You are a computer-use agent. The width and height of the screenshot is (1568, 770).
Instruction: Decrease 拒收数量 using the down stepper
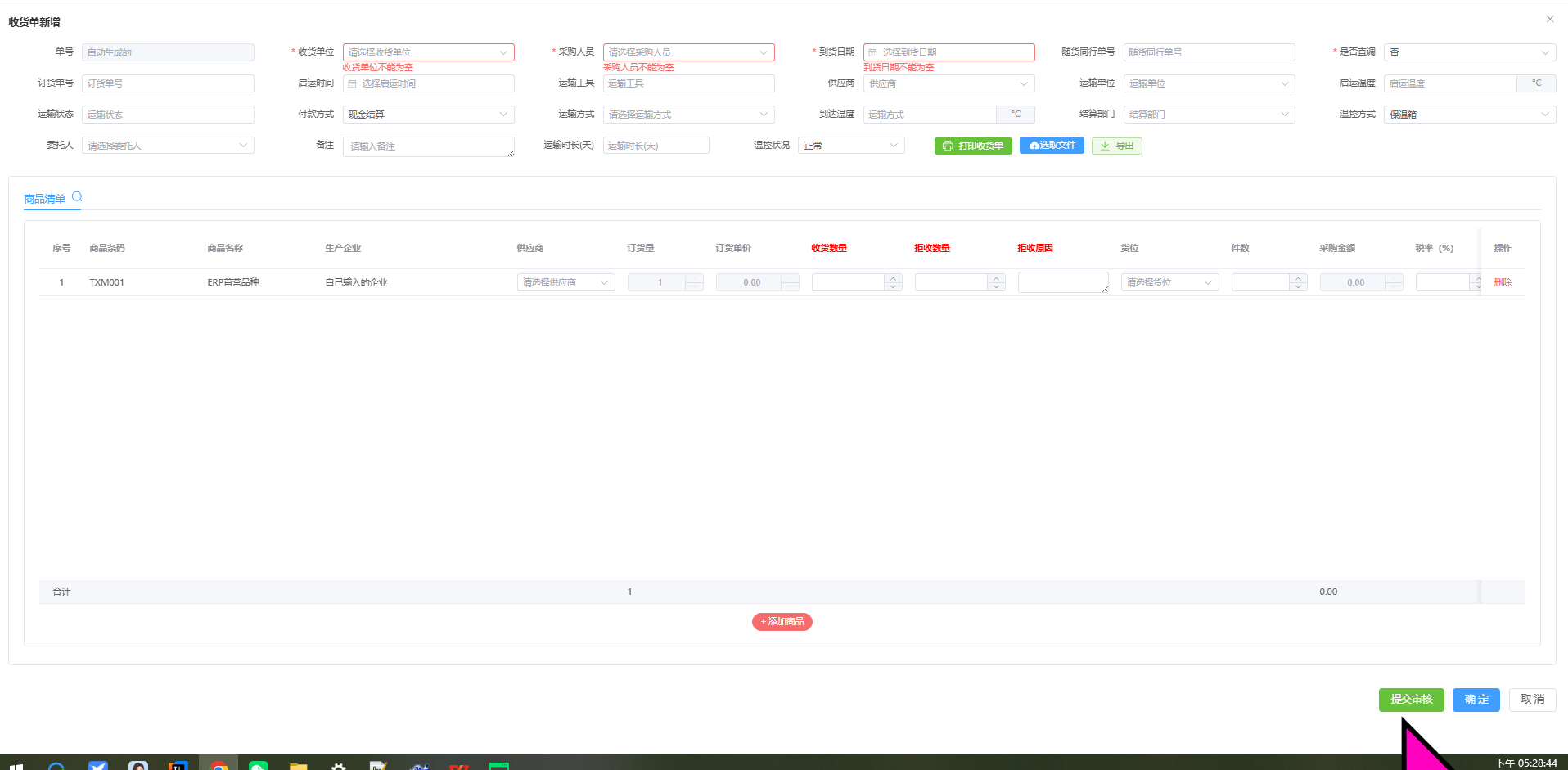tap(996, 286)
